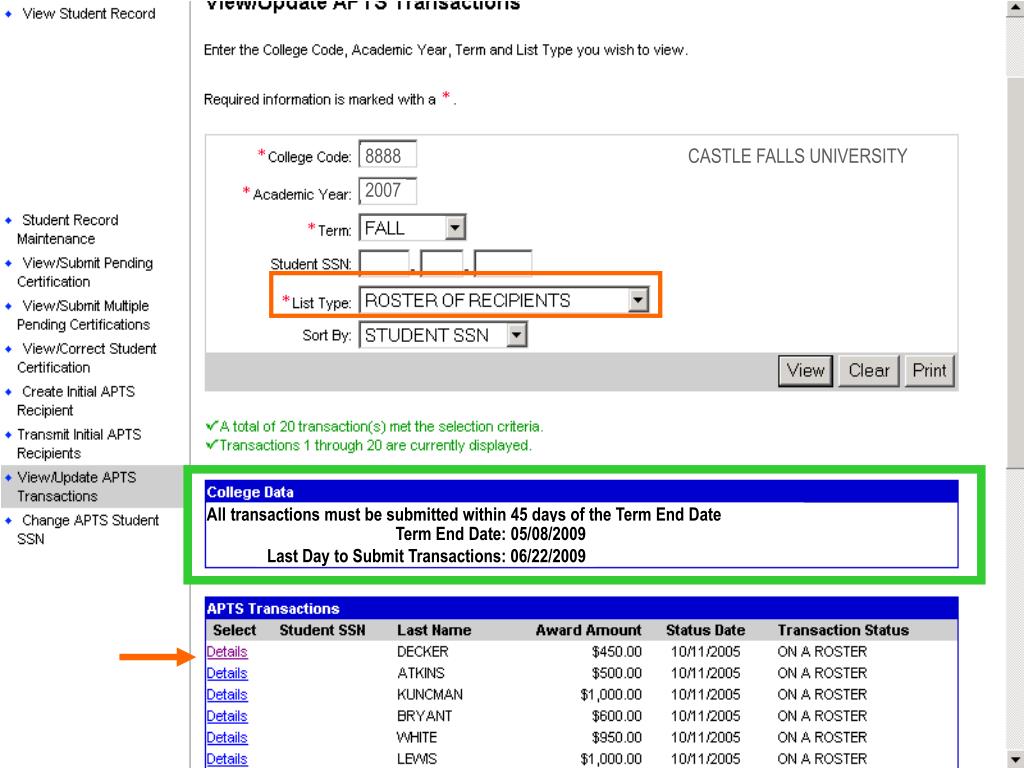The width and height of the screenshot is (1024, 768).
Task: Open View Student Record sidebar link
Action: (89, 14)
